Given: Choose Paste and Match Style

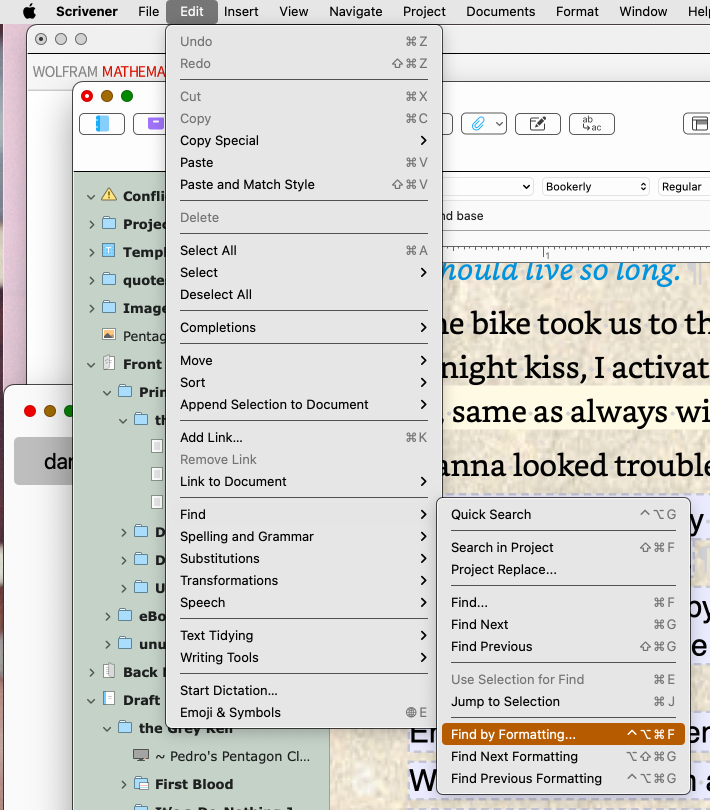Looking at the screenshot, I should pos(304,184).
